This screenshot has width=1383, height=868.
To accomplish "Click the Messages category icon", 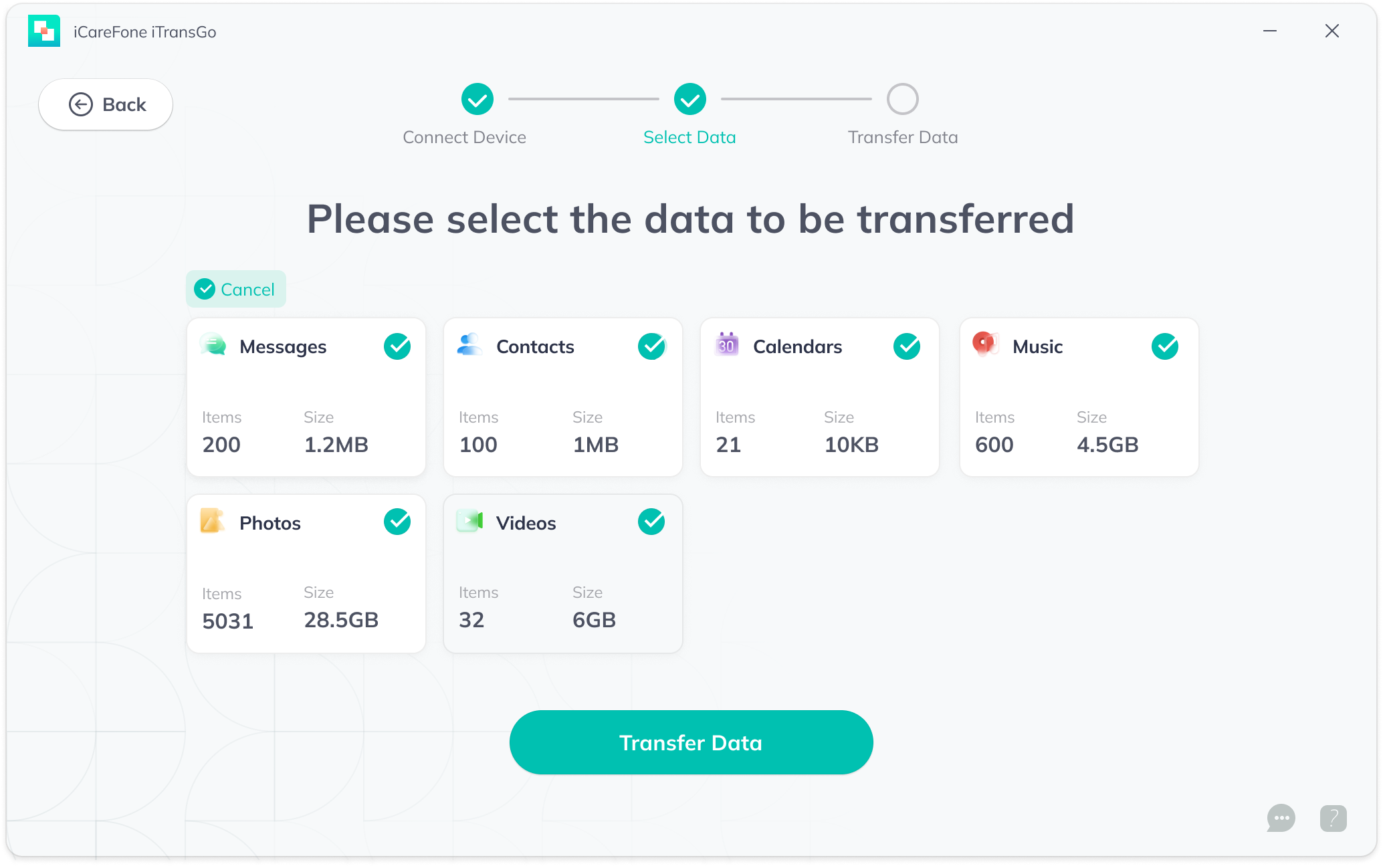I will 214,346.
